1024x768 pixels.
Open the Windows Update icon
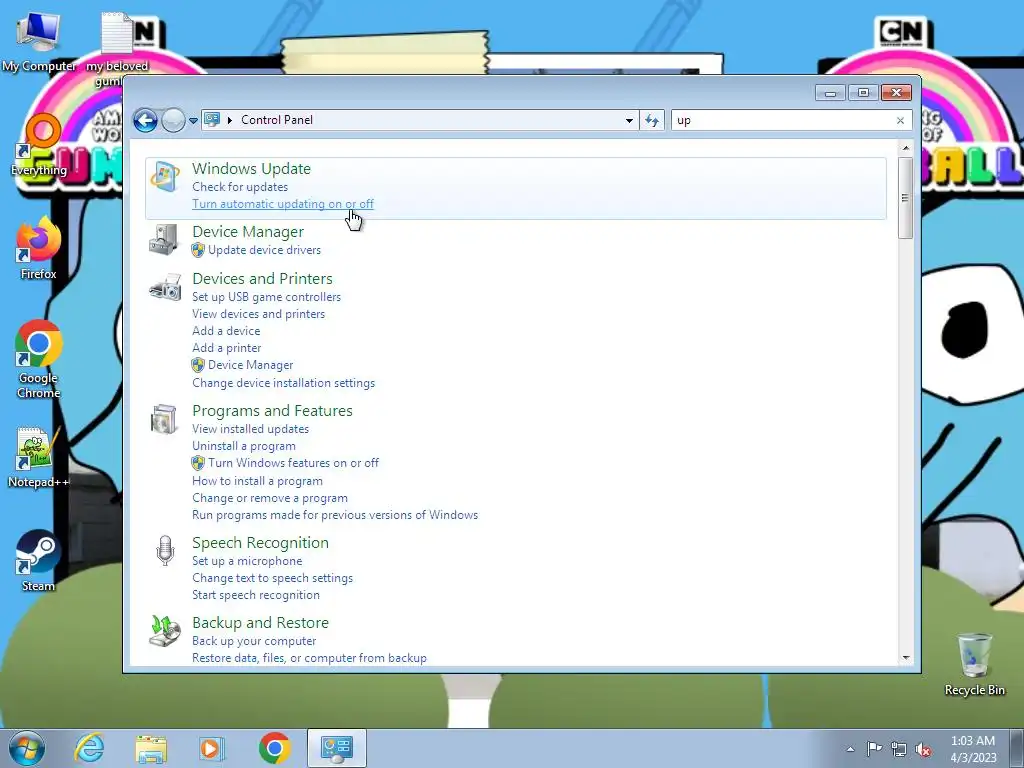click(x=165, y=176)
